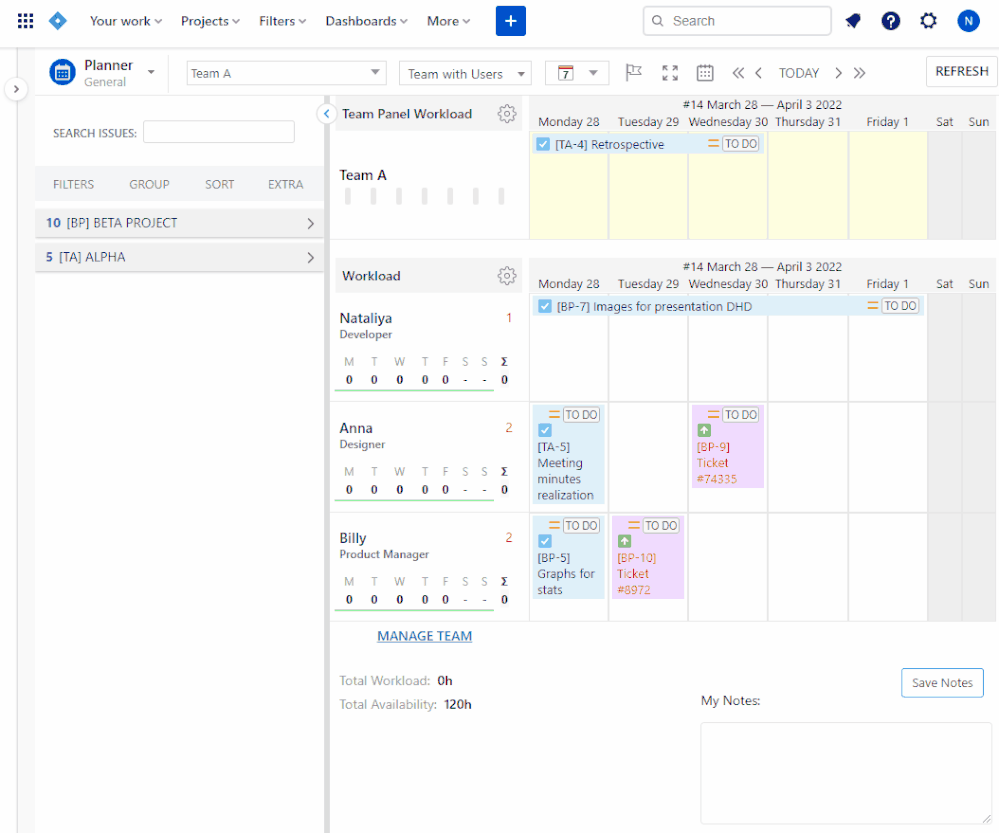Image resolution: width=999 pixels, height=833 pixels.
Task: Click the TO DO status on BP-7
Action: (900, 306)
